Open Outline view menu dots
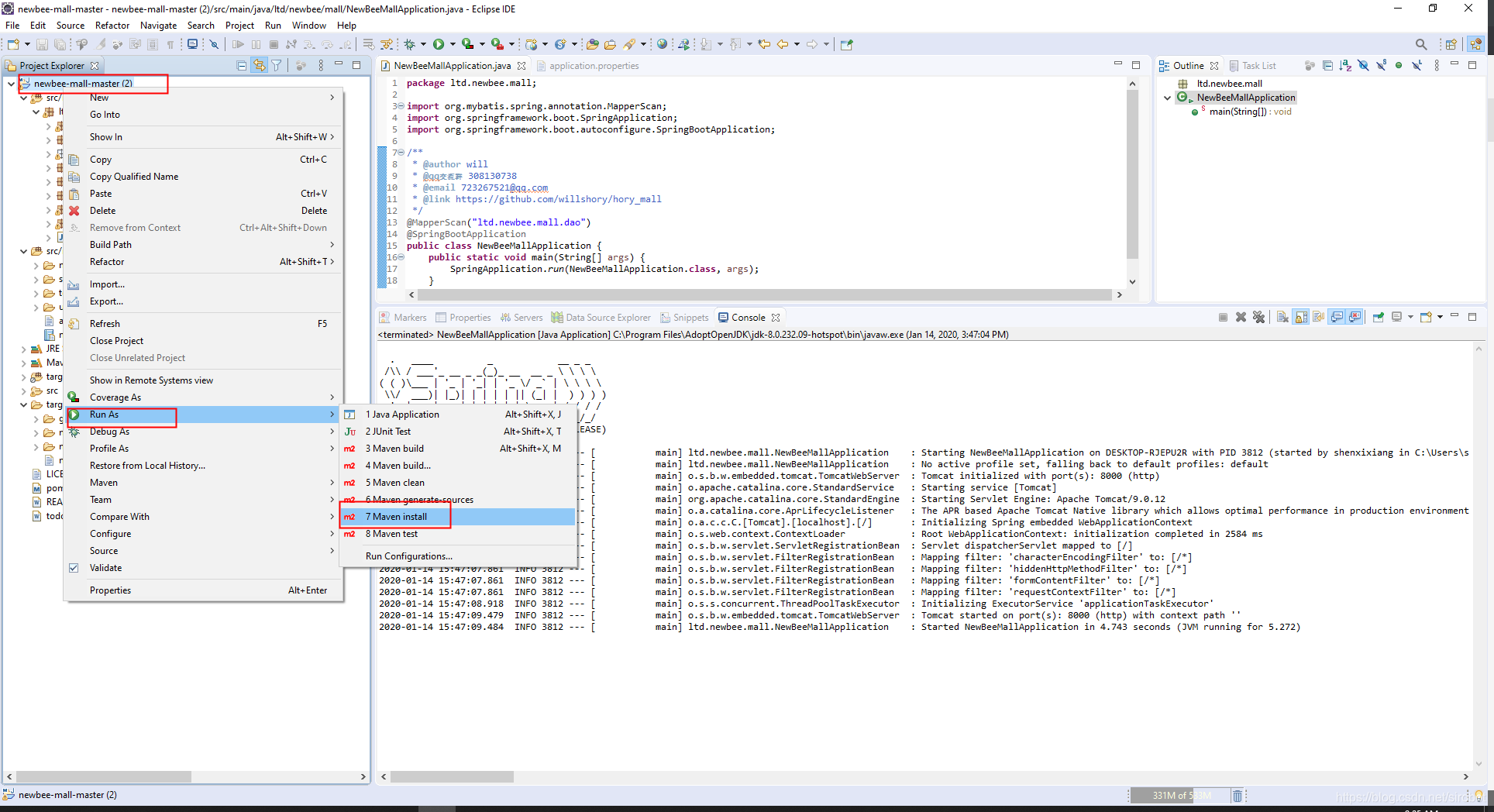1494x812 pixels. point(1437,66)
